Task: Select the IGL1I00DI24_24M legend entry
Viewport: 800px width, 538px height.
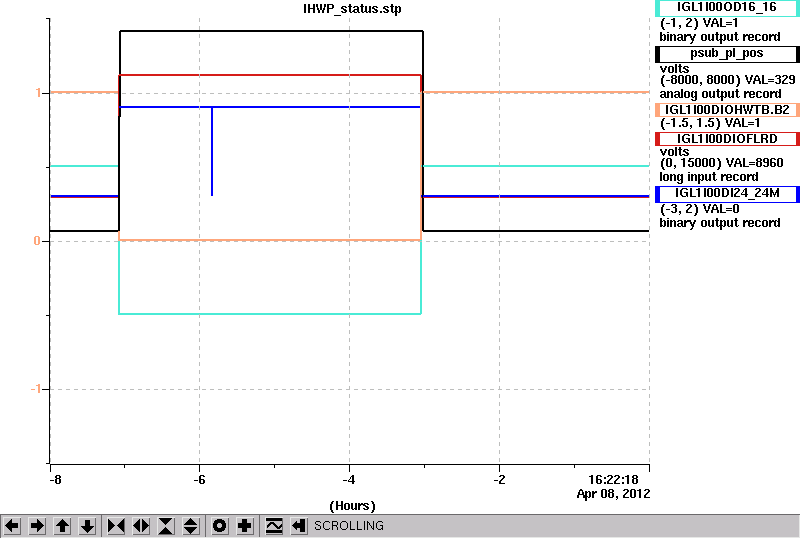Action: (727, 194)
